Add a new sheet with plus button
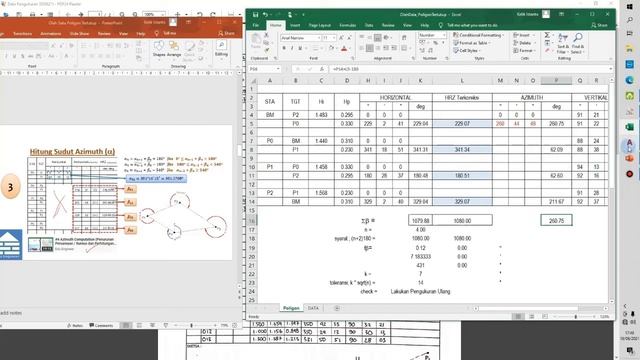 (337, 308)
